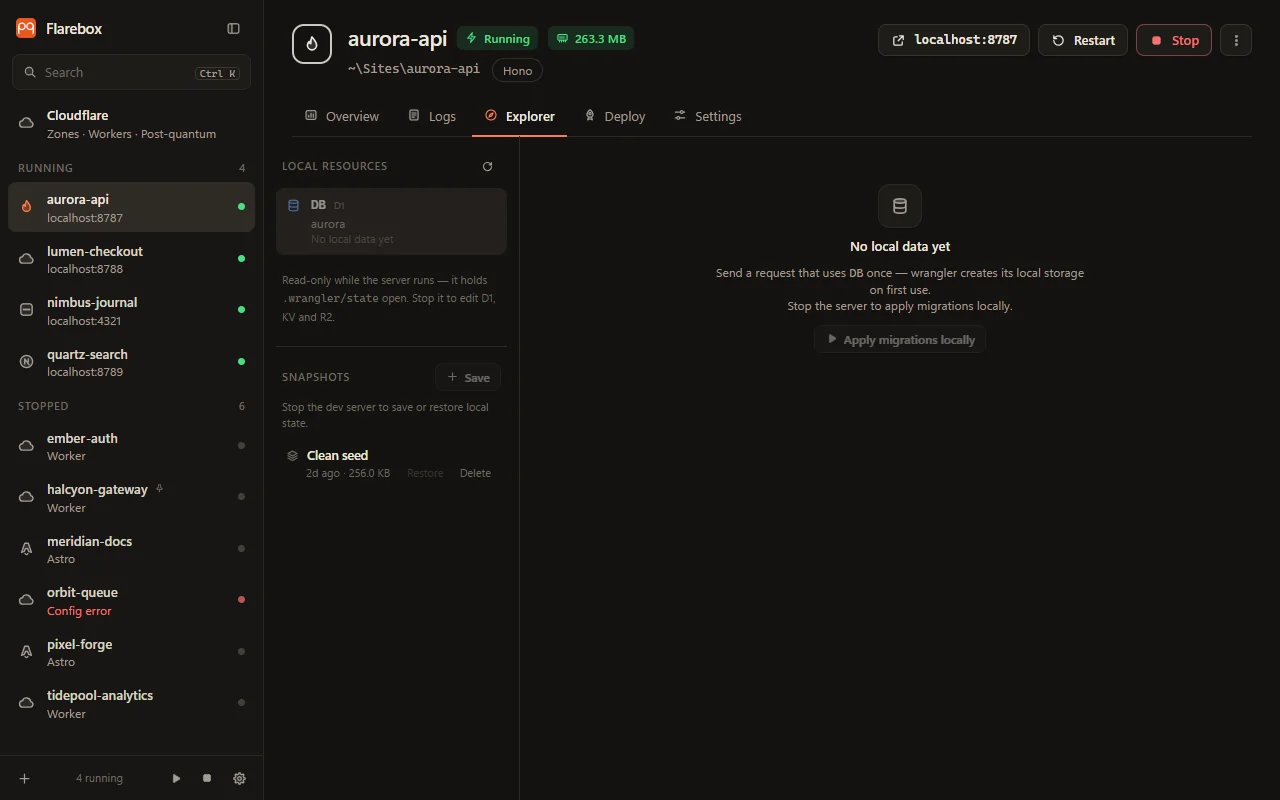Click Apply migrations locally button
The image size is (1280, 800).
coord(900,340)
